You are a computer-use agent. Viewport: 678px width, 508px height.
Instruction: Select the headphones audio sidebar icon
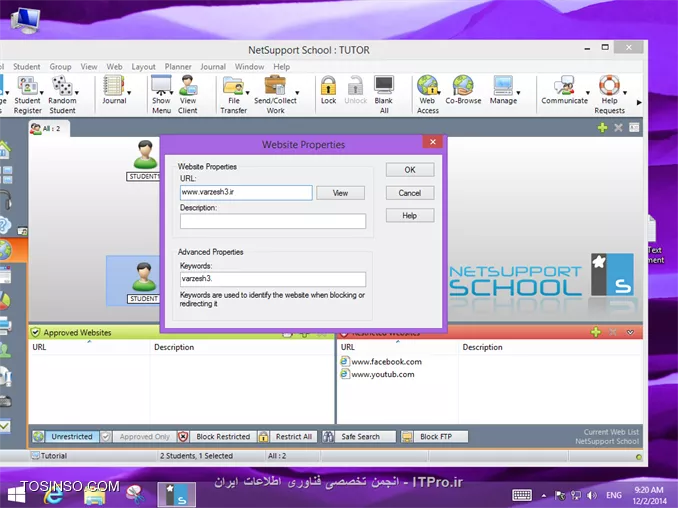[5, 200]
